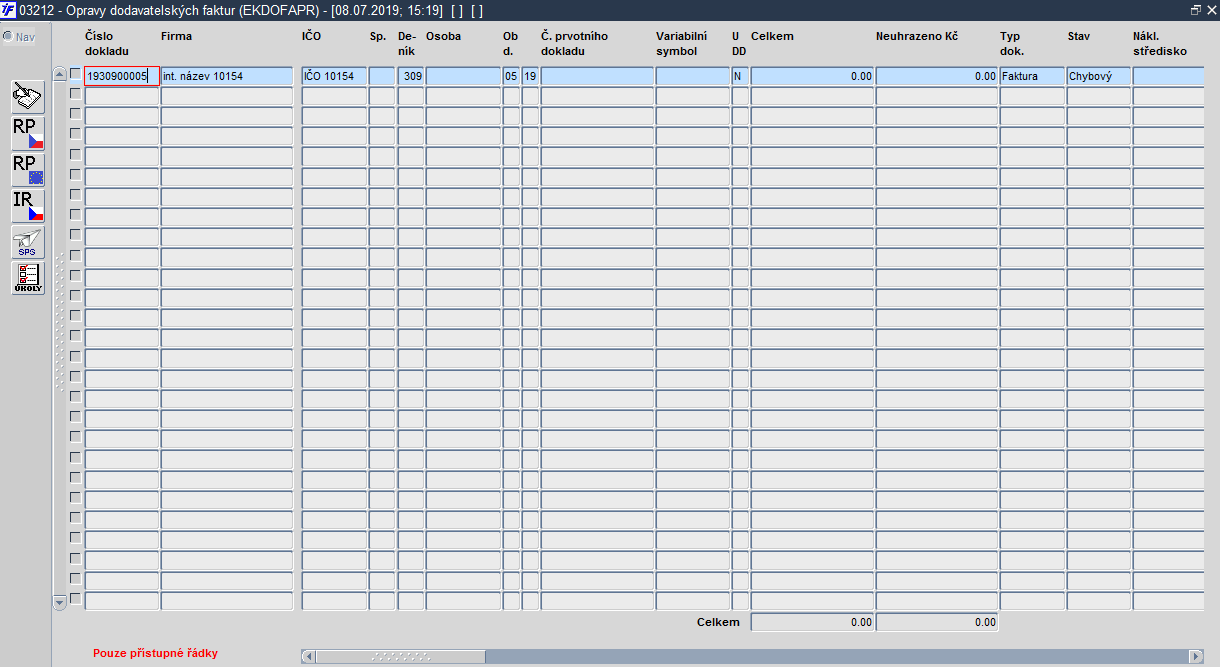Click Typ dok. field 'Faktura'

pos(1032,76)
